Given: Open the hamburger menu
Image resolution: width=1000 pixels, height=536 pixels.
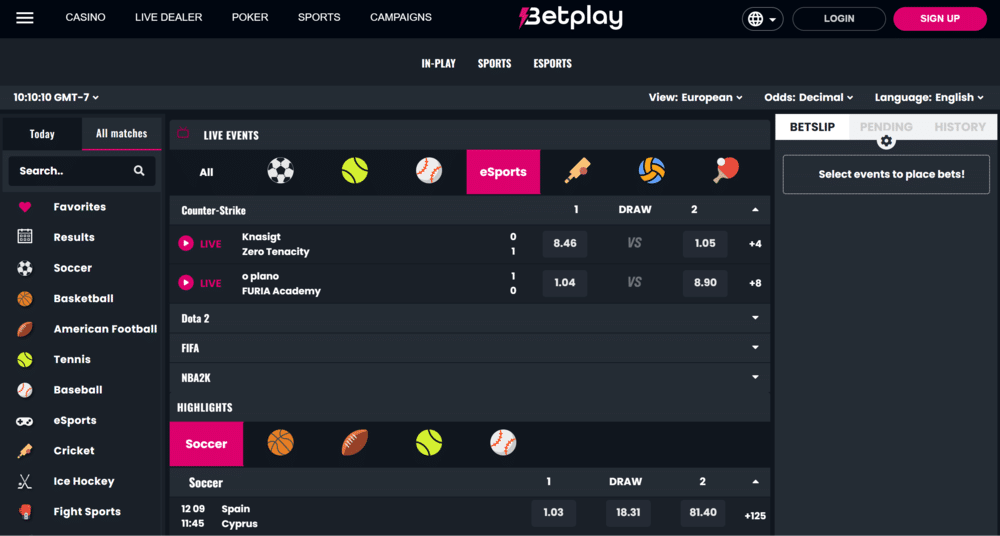Looking at the screenshot, I should coord(25,18).
